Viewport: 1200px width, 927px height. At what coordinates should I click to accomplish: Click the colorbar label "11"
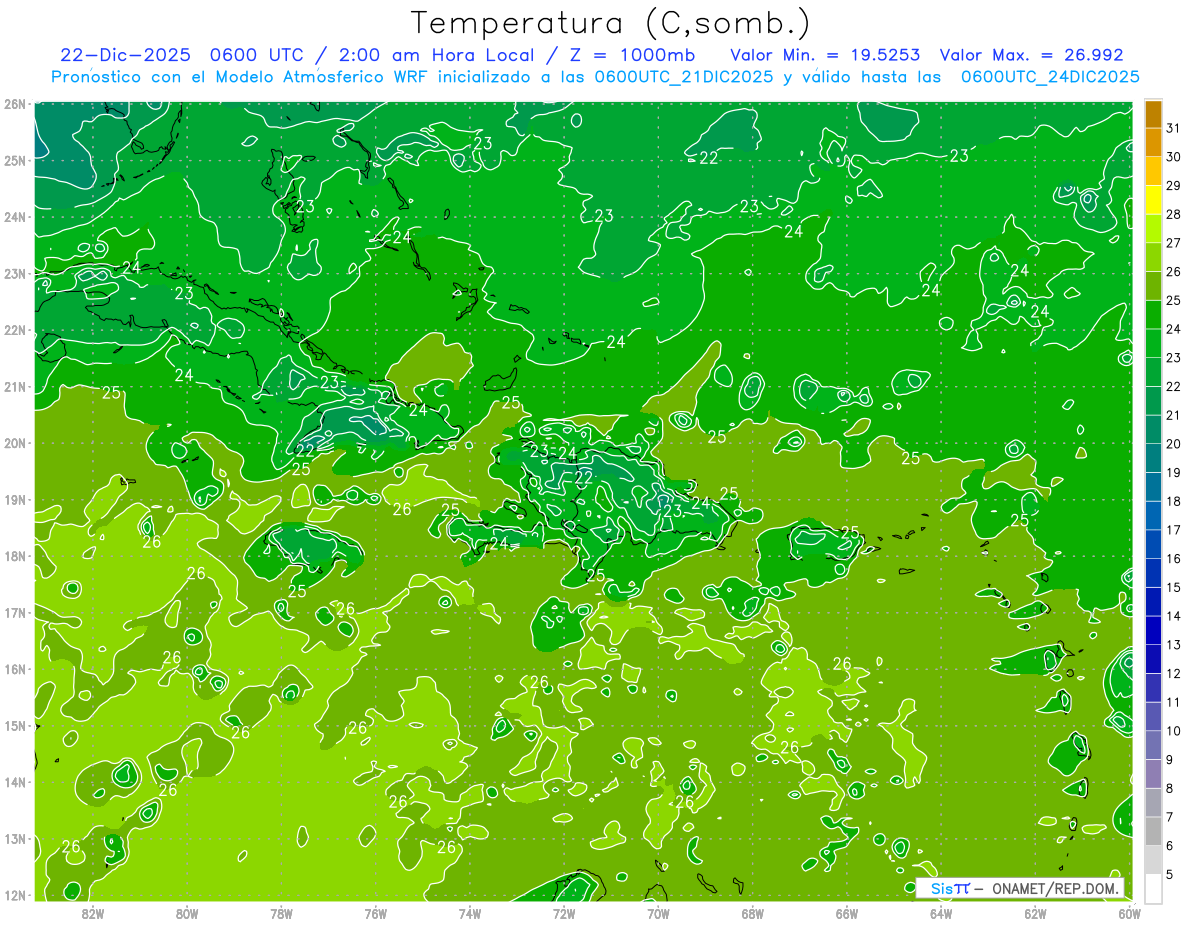[1173, 702]
